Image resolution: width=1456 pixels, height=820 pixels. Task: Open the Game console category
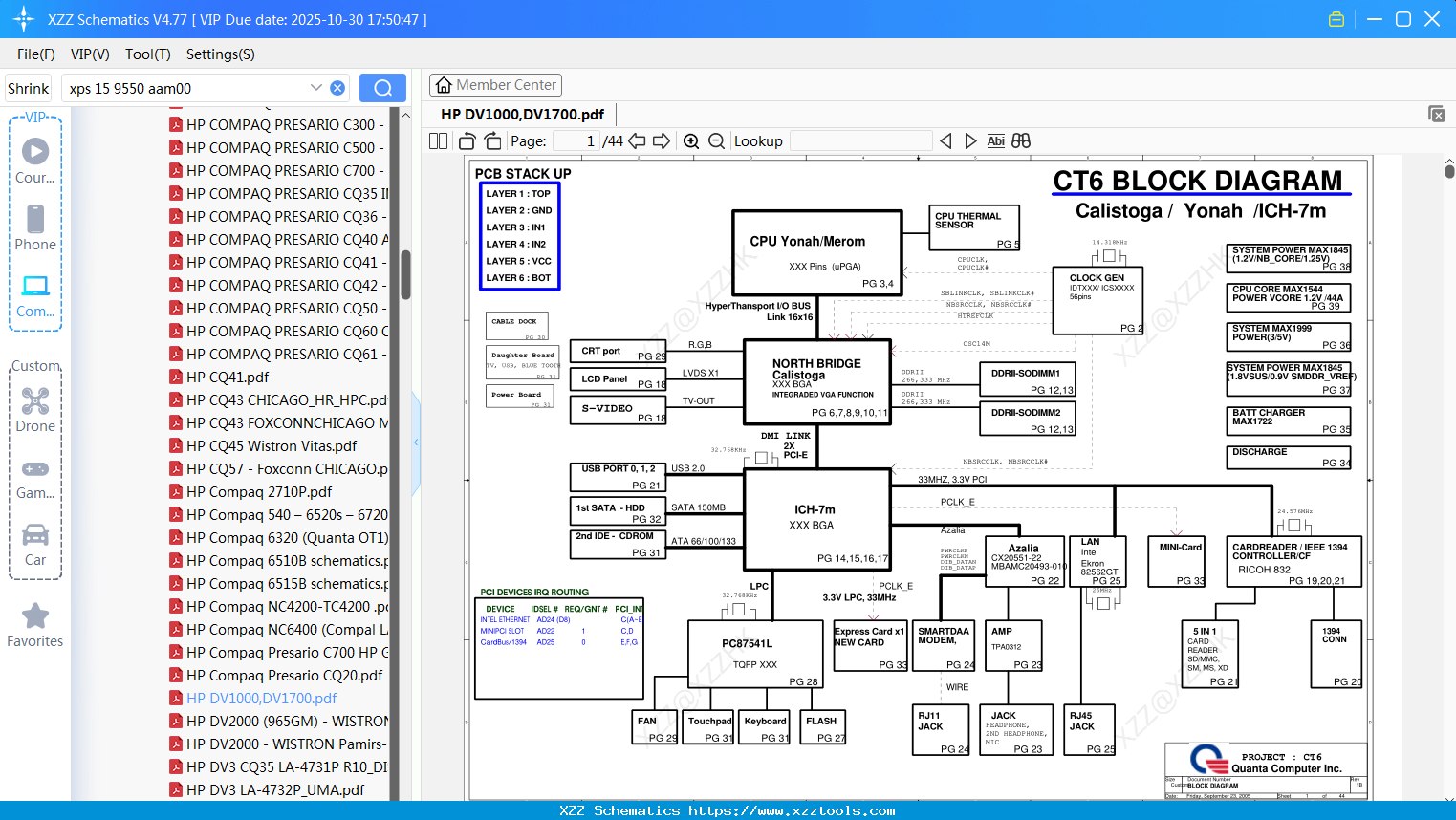point(35,478)
